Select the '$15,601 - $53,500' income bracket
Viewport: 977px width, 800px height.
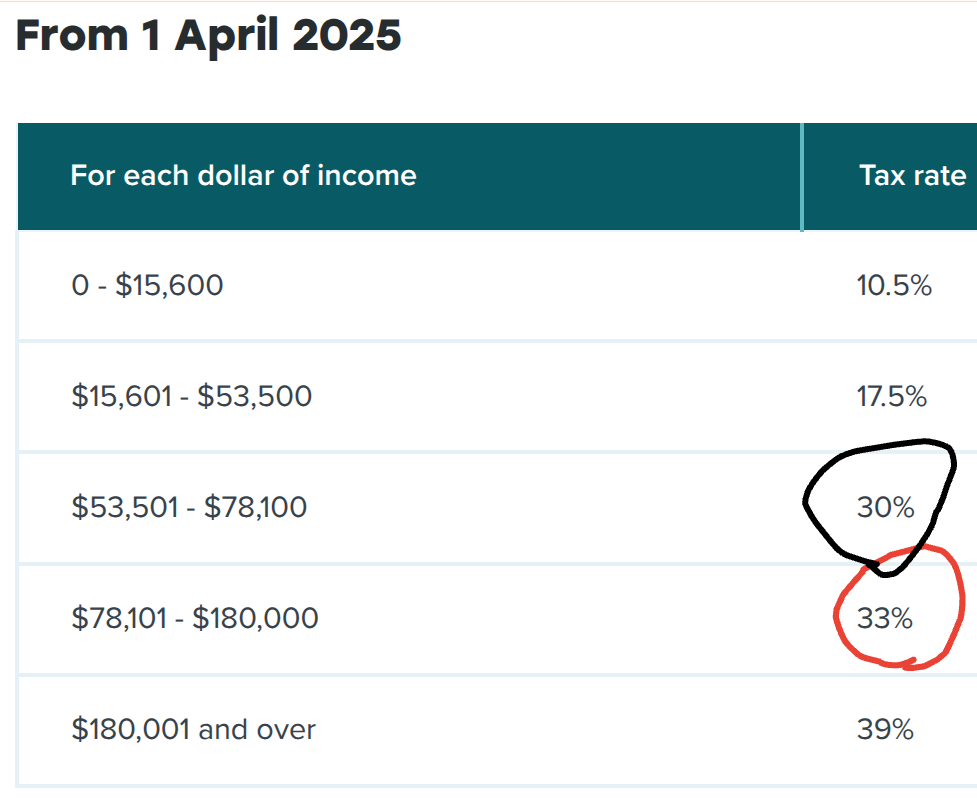(191, 396)
